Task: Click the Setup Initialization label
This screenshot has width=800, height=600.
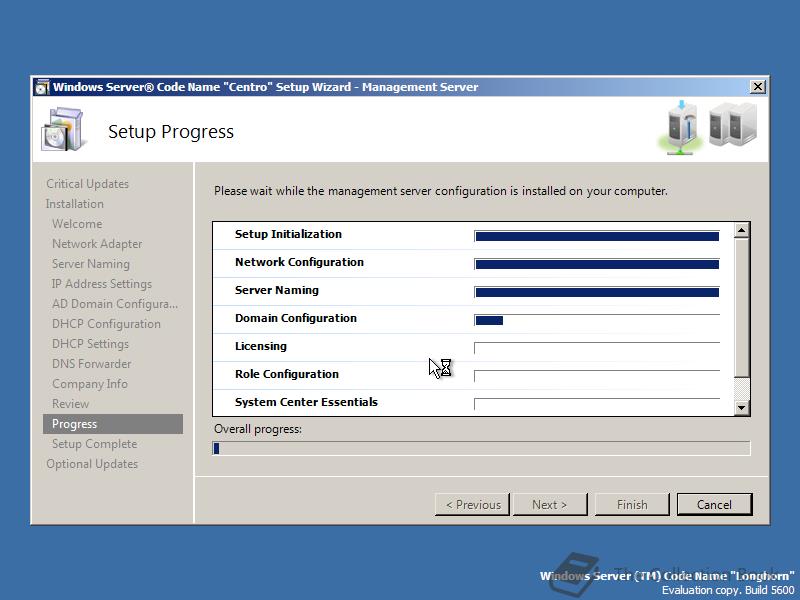Action: pyautogui.click(x=288, y=234)
